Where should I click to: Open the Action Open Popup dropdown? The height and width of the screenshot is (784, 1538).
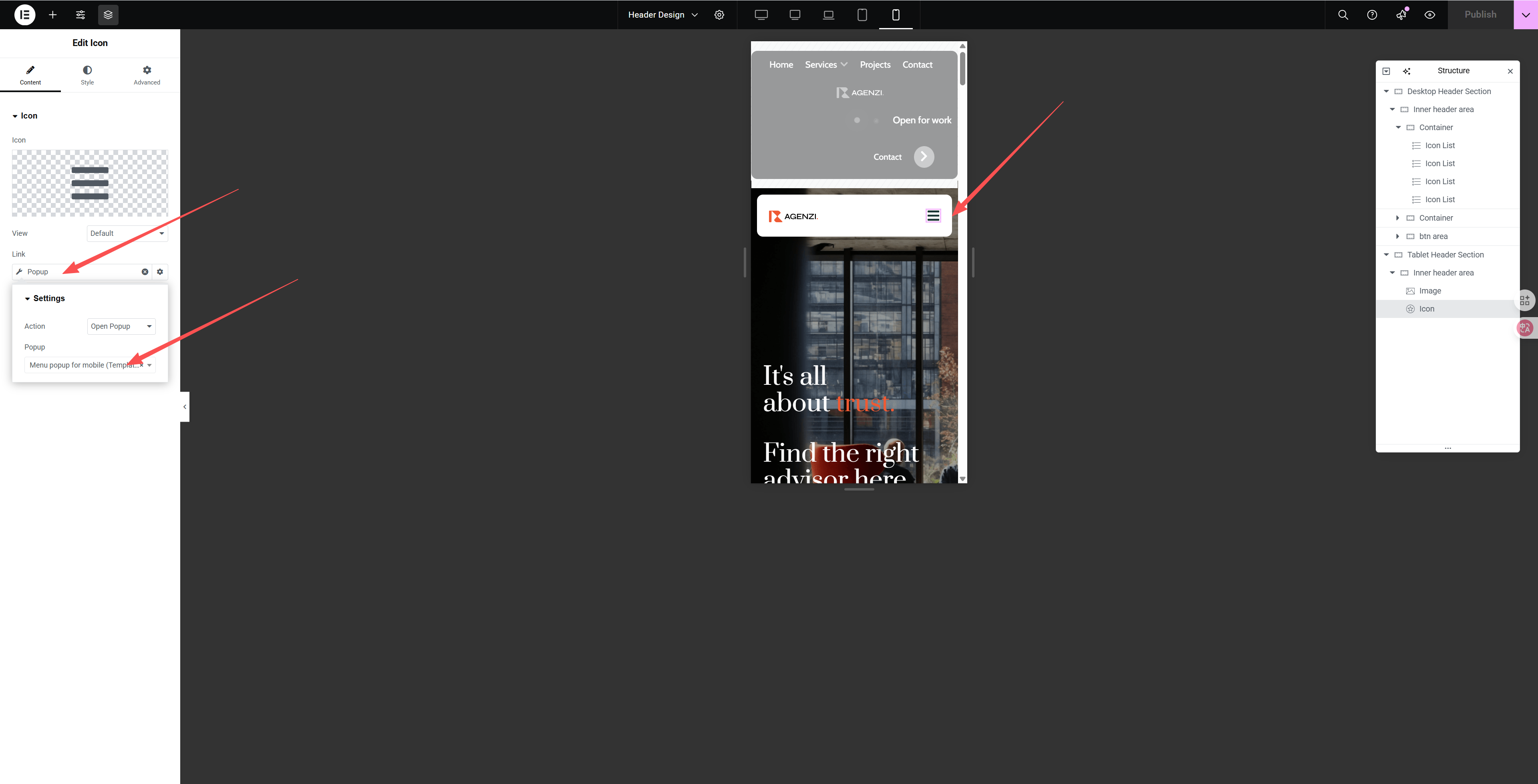tap(121, 326)
